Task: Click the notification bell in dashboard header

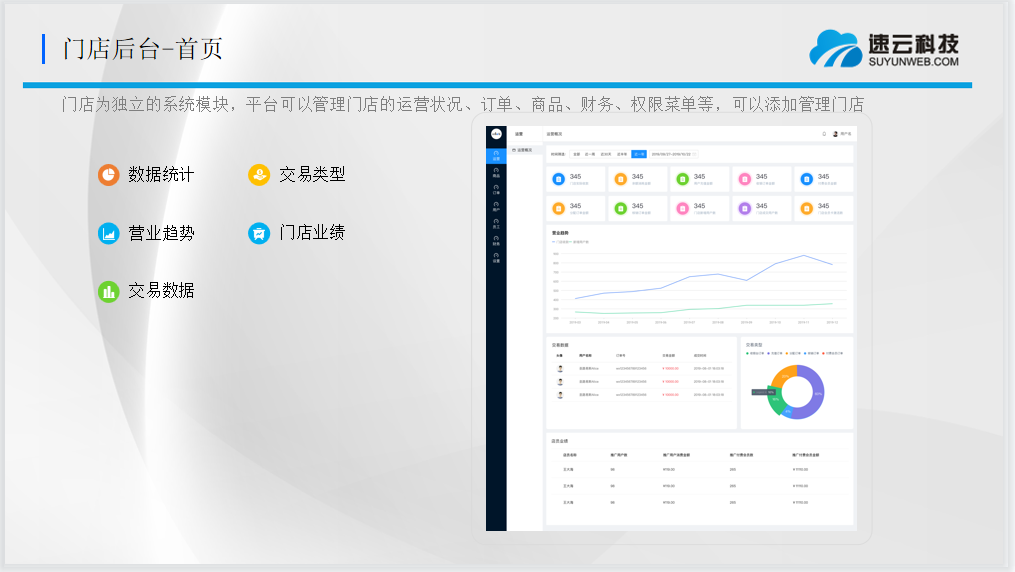Action: [x=824, y=133]
